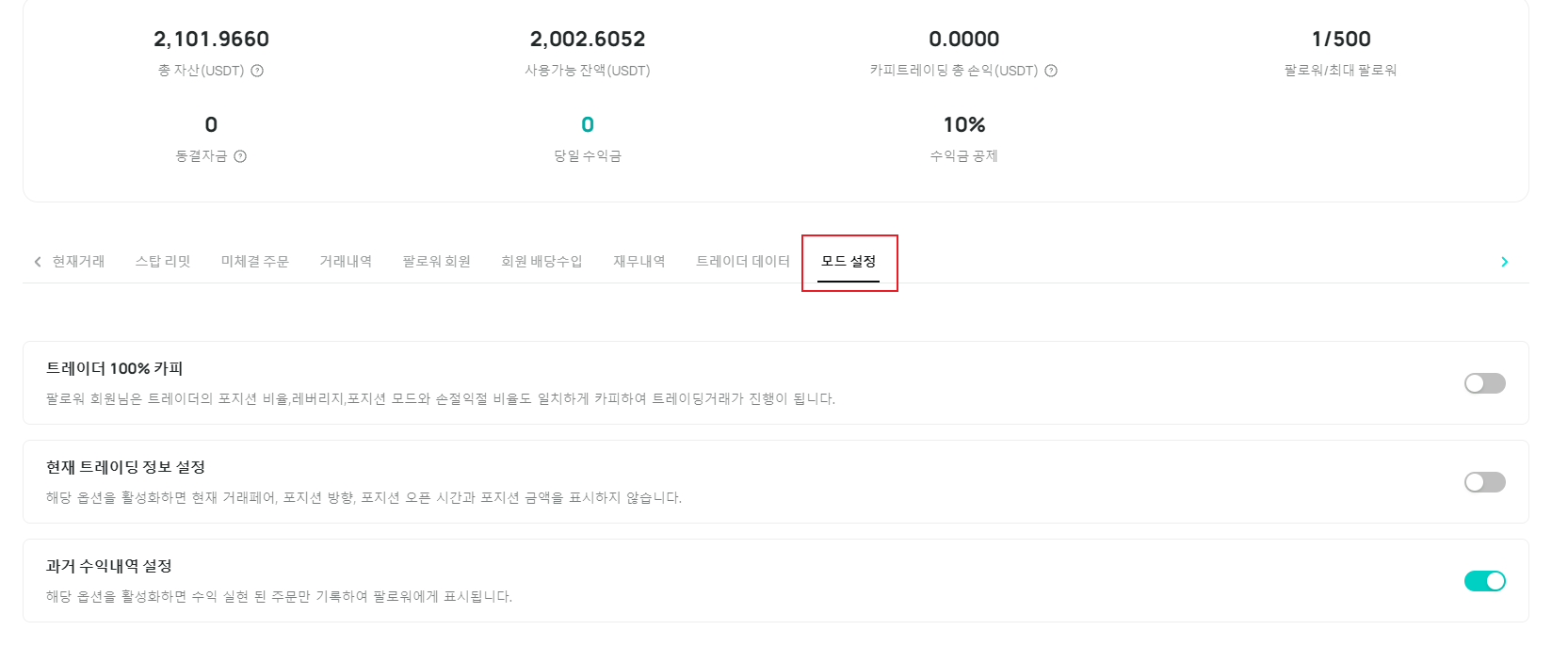Open 팔로워 회원 tab

click(x=436, y=261)
